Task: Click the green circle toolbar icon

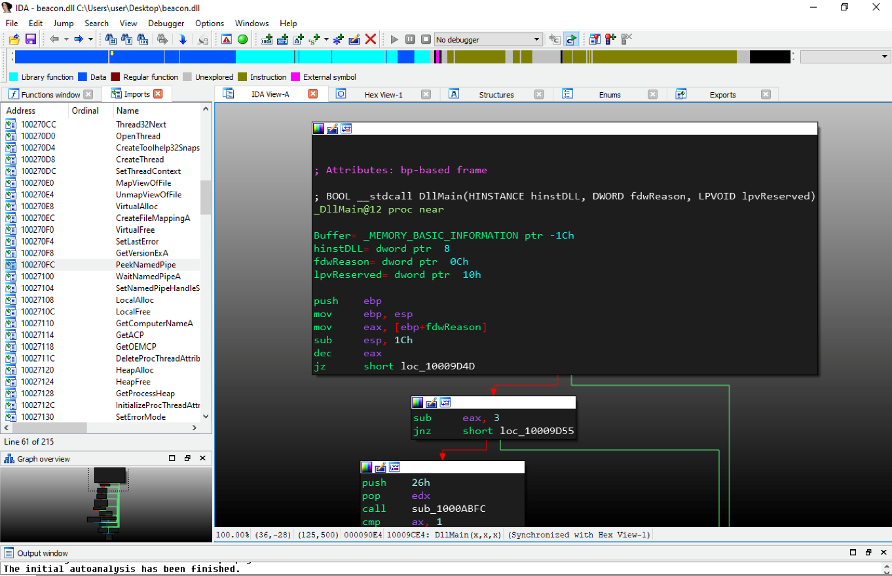Action: tap(242, 39)
